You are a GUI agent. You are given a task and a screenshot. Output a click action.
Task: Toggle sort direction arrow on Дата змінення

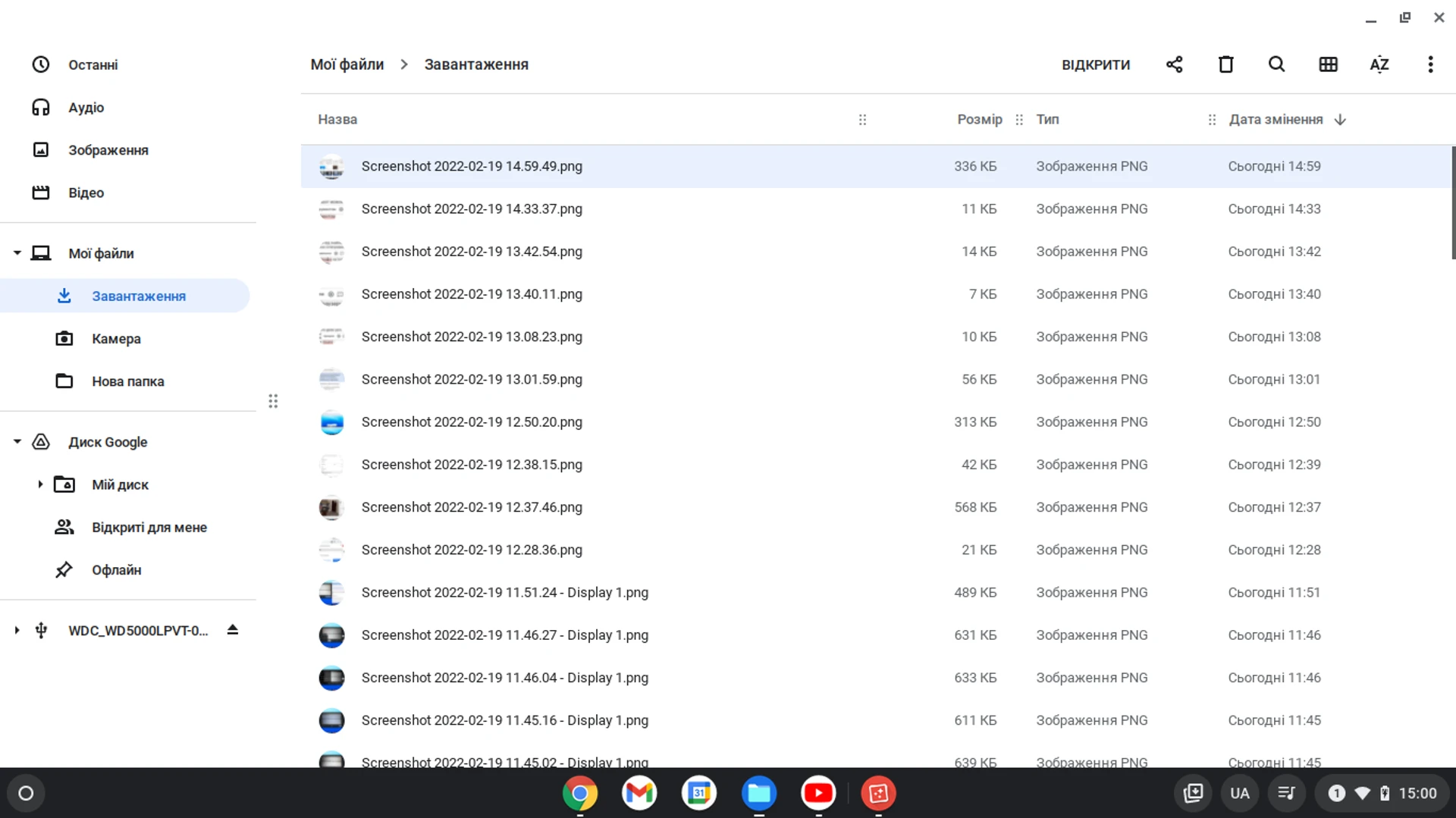(1340, 120)
